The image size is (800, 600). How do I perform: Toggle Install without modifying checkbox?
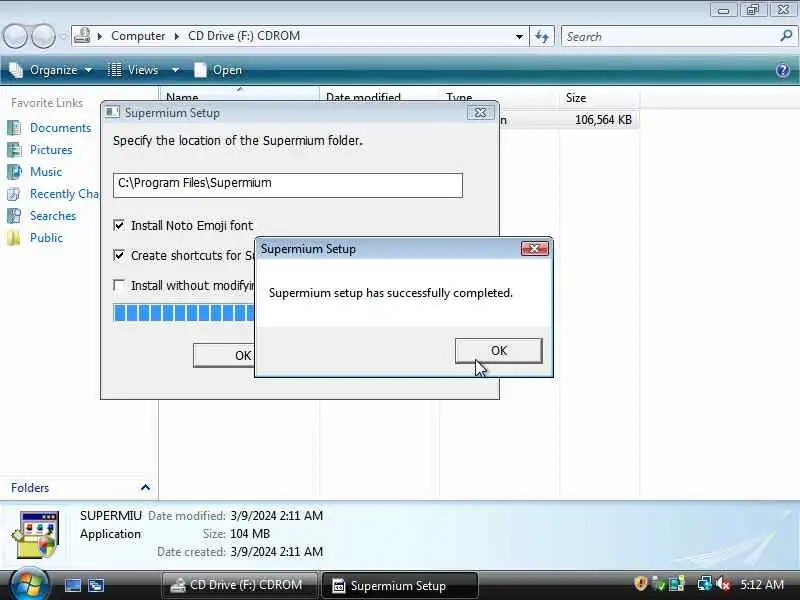pyautogui.click(x=119, y=285)
